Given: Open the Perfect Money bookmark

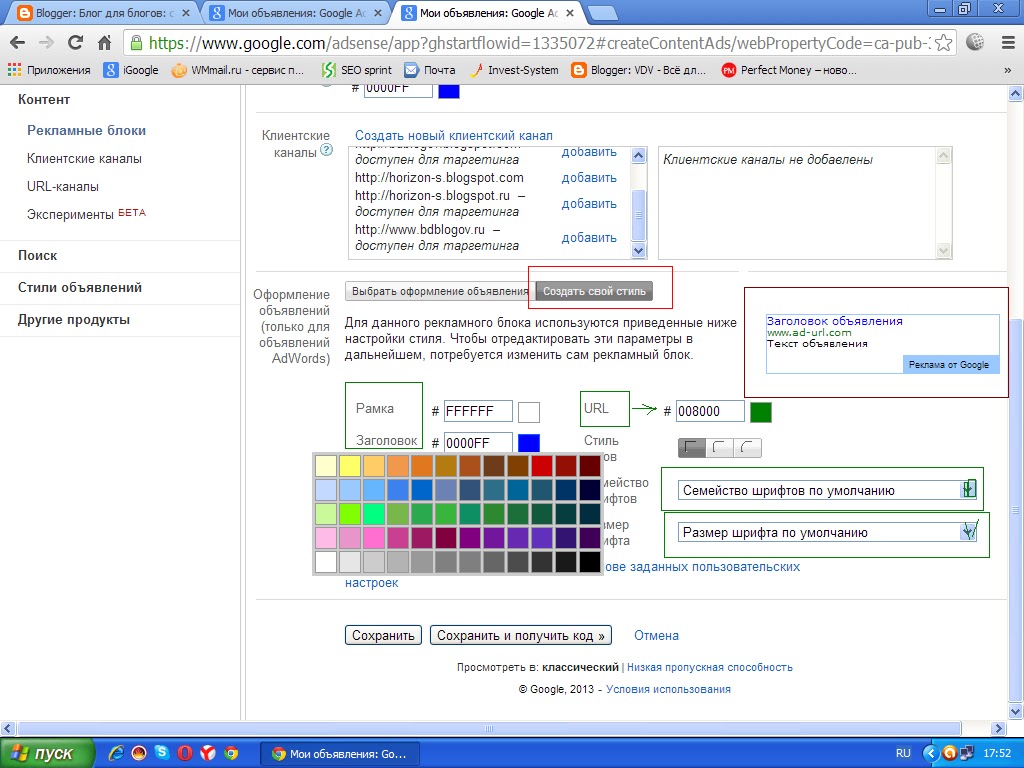Looking at the screenshot, I should [x=789, y=70].
